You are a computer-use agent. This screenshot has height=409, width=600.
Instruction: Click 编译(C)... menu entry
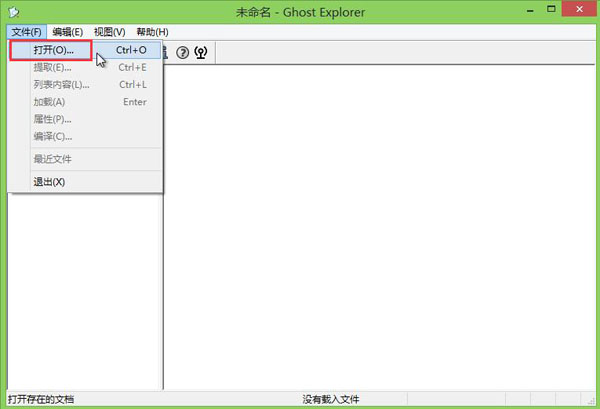[85, 136]
